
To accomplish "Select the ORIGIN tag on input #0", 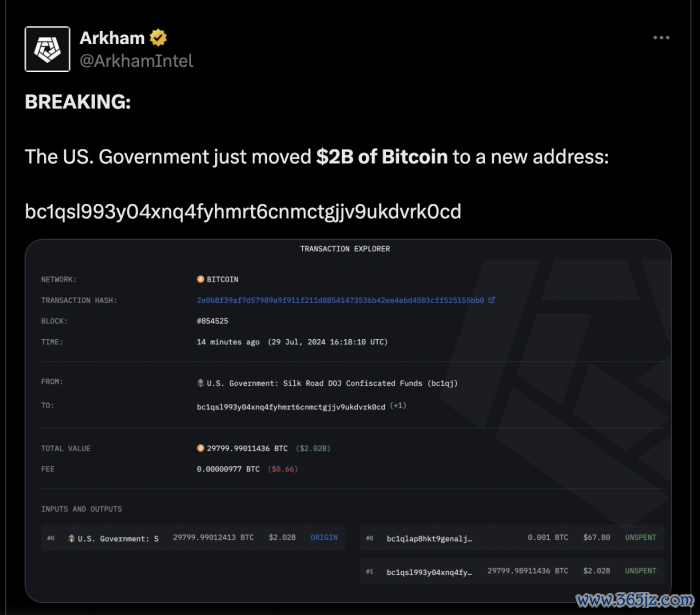I will coord(324,537).
